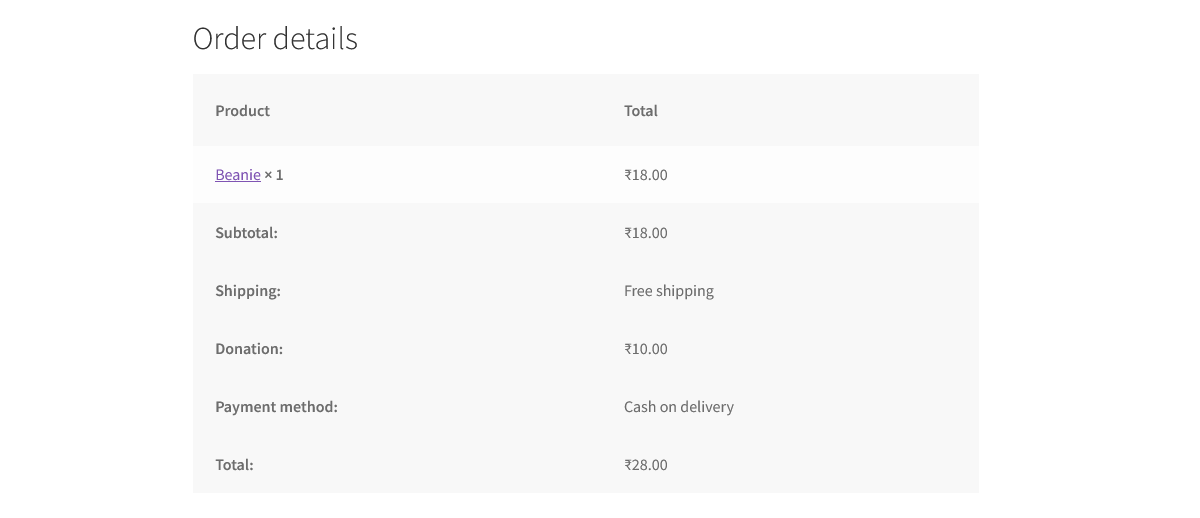
Task: Click the Beanie row ₹18.00 price
Action: click(645, 175)
